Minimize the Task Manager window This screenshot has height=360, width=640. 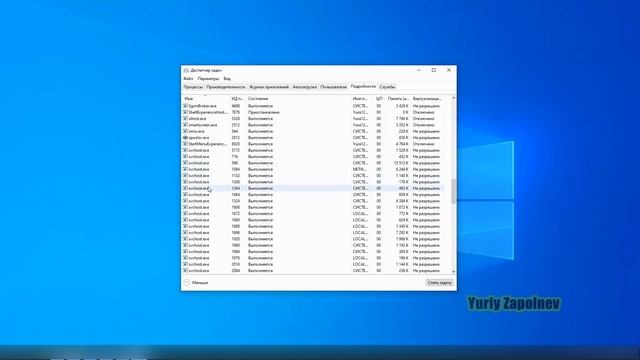[418, 70]
